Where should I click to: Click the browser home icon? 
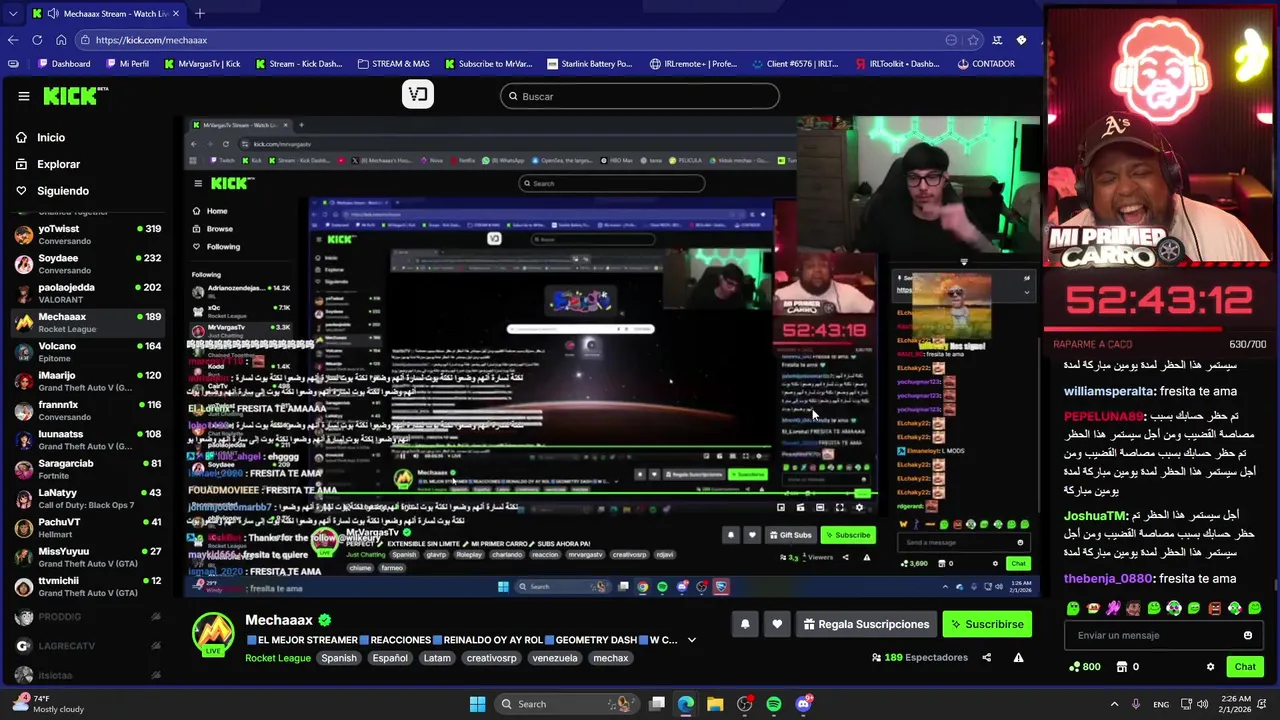click(61, 40)
